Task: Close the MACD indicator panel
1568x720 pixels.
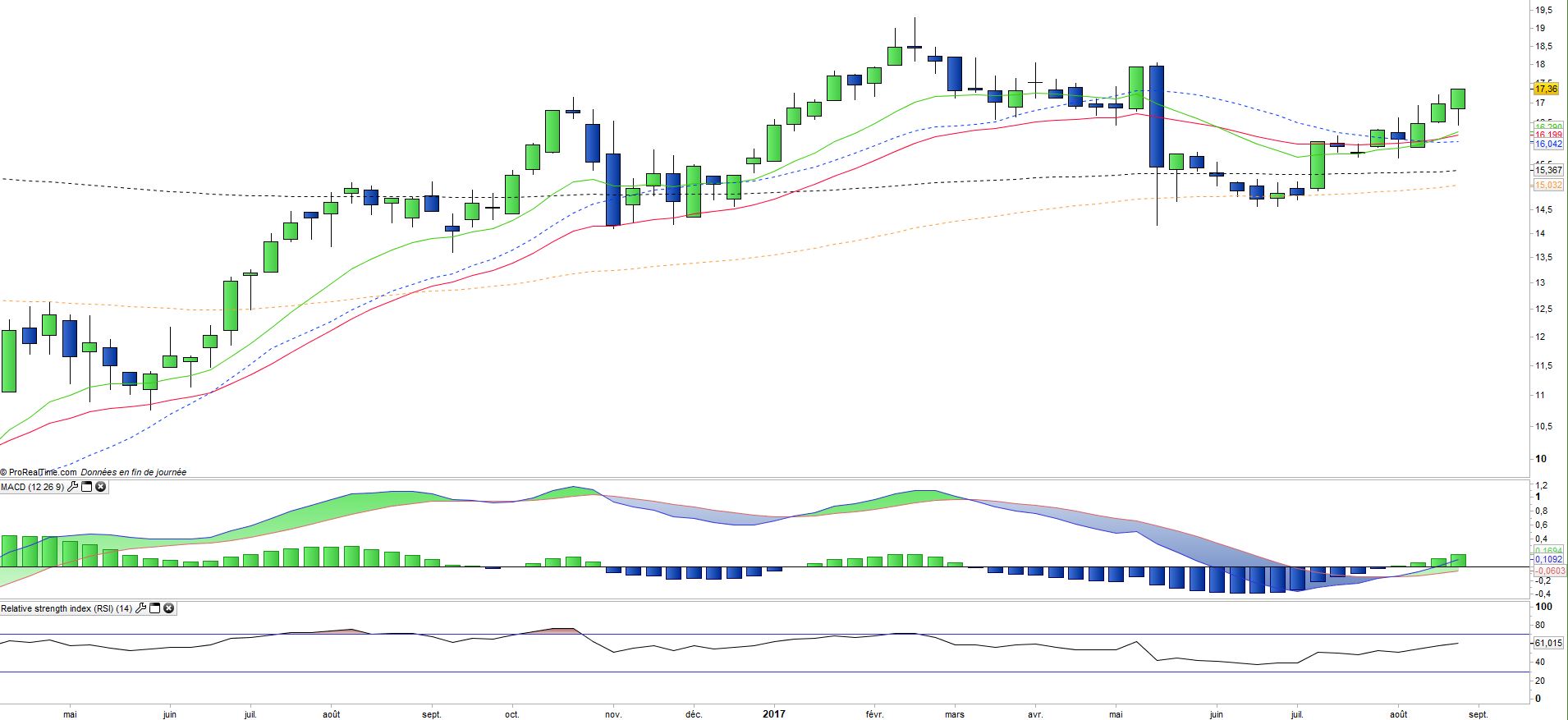Action: pyautogui.click(x=100, y=487)
